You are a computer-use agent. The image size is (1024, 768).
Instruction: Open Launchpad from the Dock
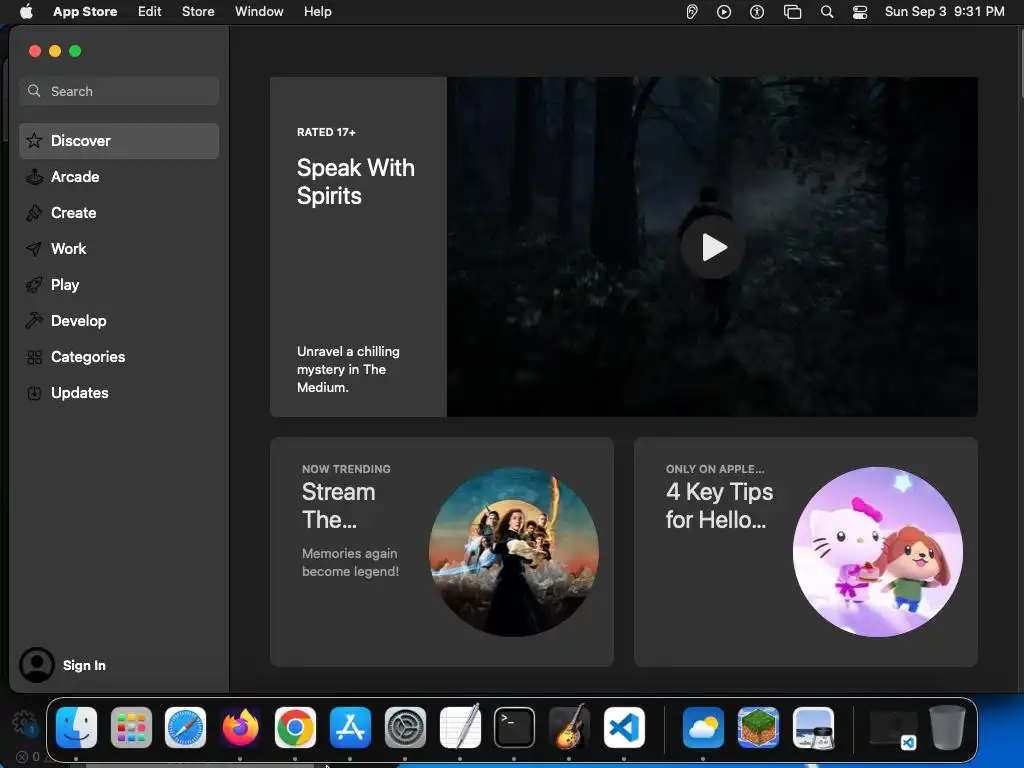(x=131, y=727)
